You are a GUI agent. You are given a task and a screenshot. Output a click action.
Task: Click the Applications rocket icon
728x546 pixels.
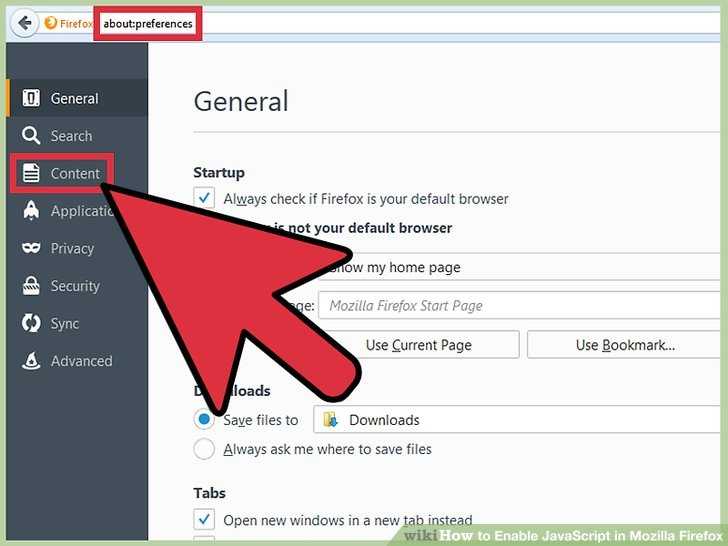[x=31, y=210]
